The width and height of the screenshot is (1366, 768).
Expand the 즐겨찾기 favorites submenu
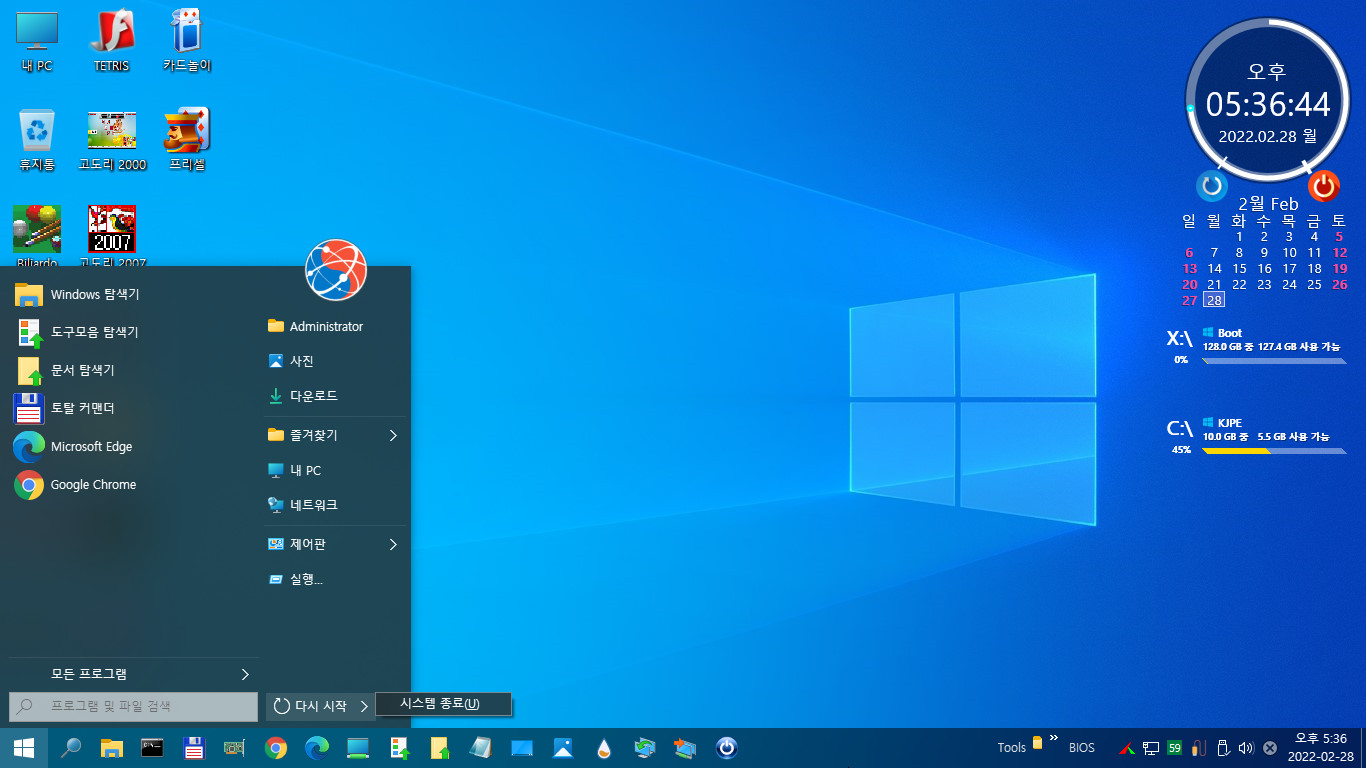point(335,435)
